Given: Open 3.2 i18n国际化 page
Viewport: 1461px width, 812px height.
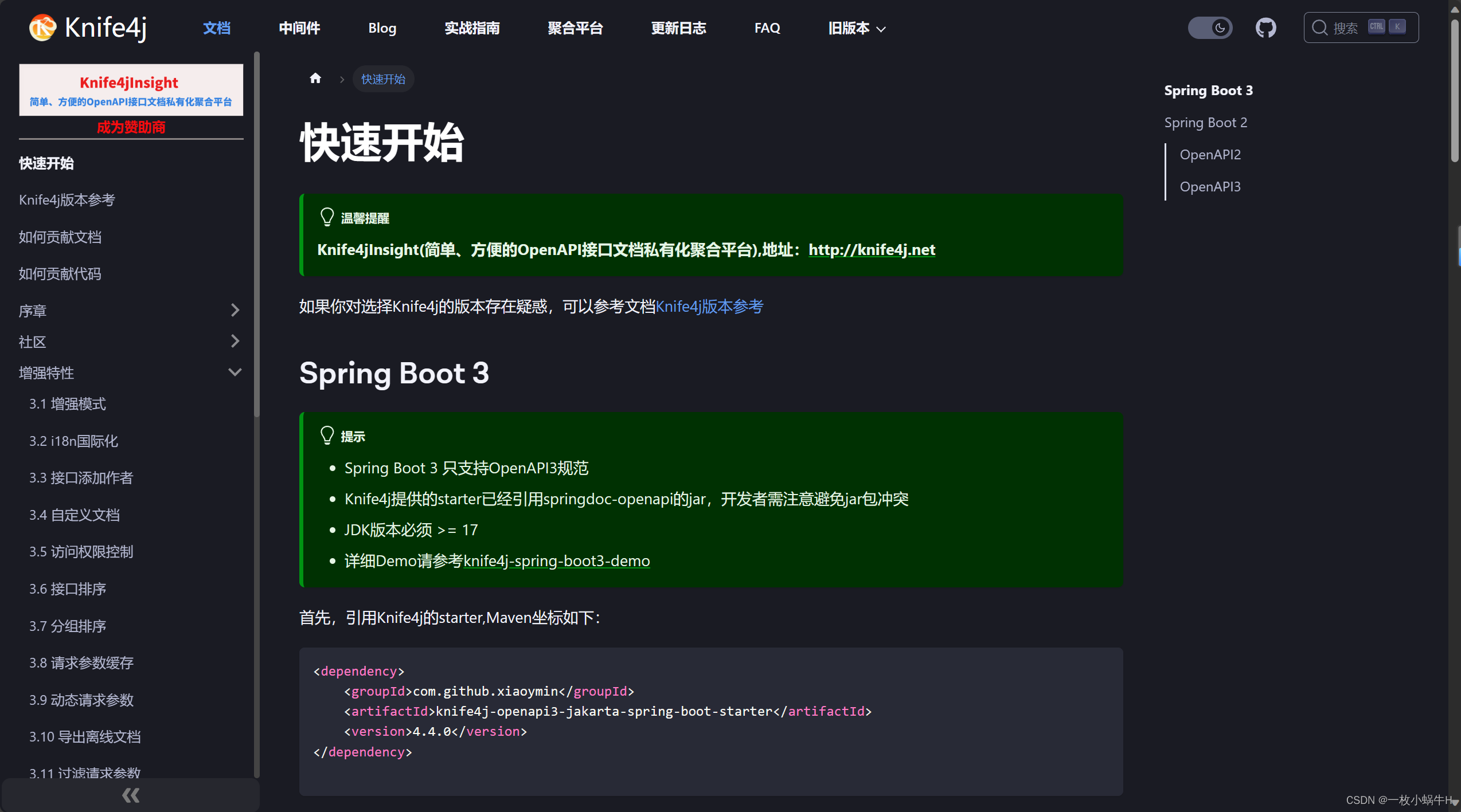Looking at the screenshot, I should point(74,441).
